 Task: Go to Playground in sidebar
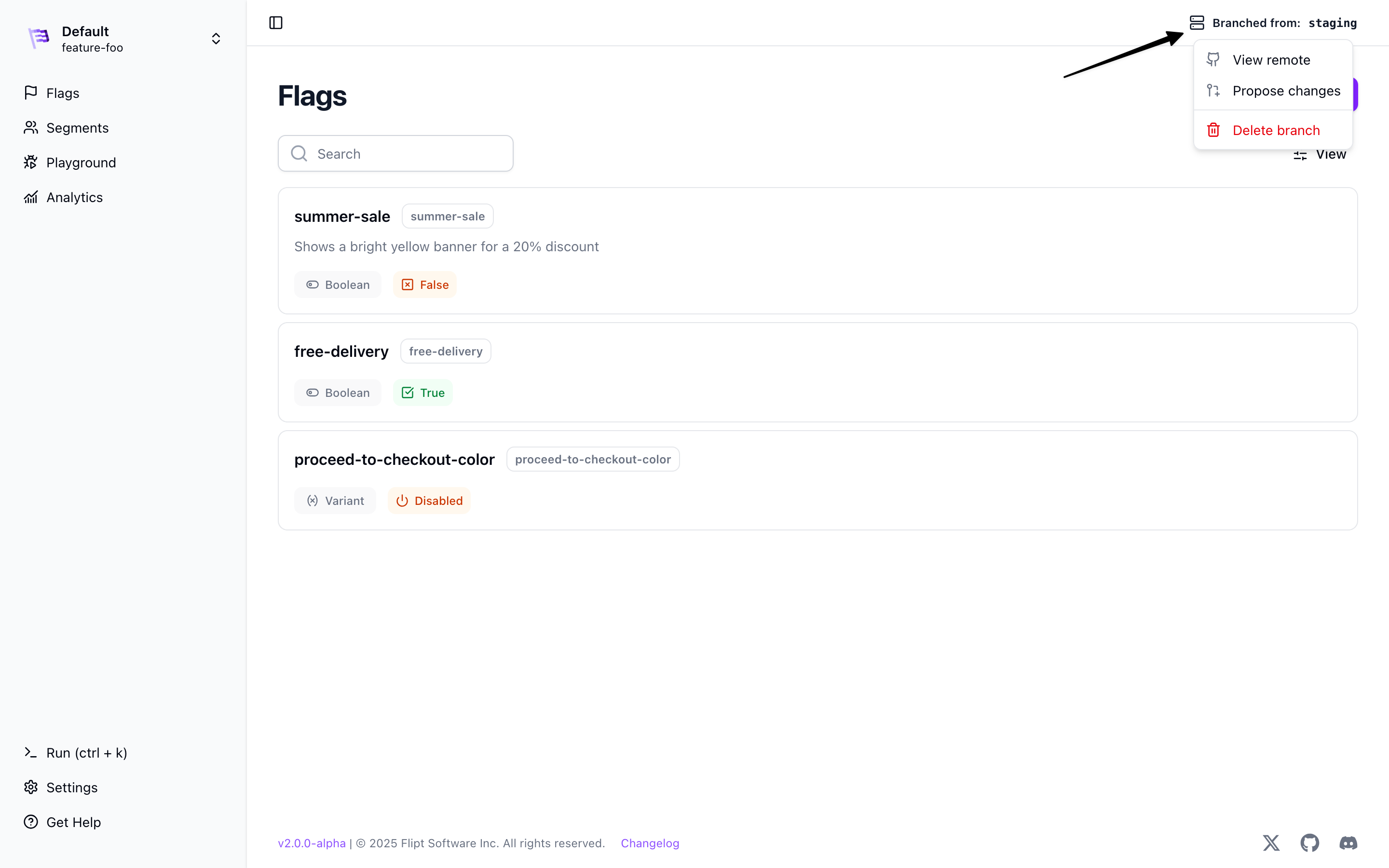[x=81, y=163]
